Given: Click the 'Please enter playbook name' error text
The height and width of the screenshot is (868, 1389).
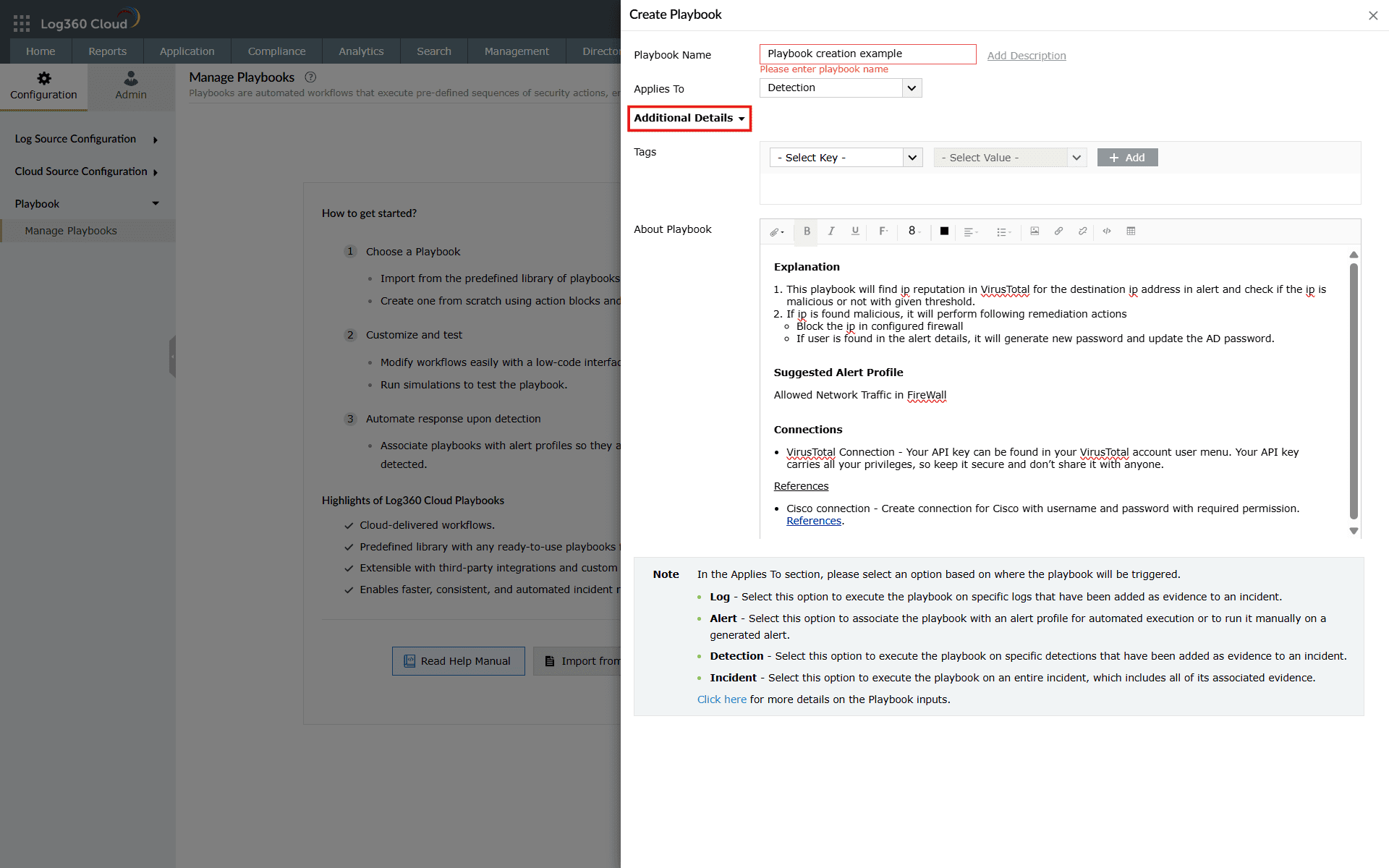Looking at the screenshot, I should click(x=824, y=69).
